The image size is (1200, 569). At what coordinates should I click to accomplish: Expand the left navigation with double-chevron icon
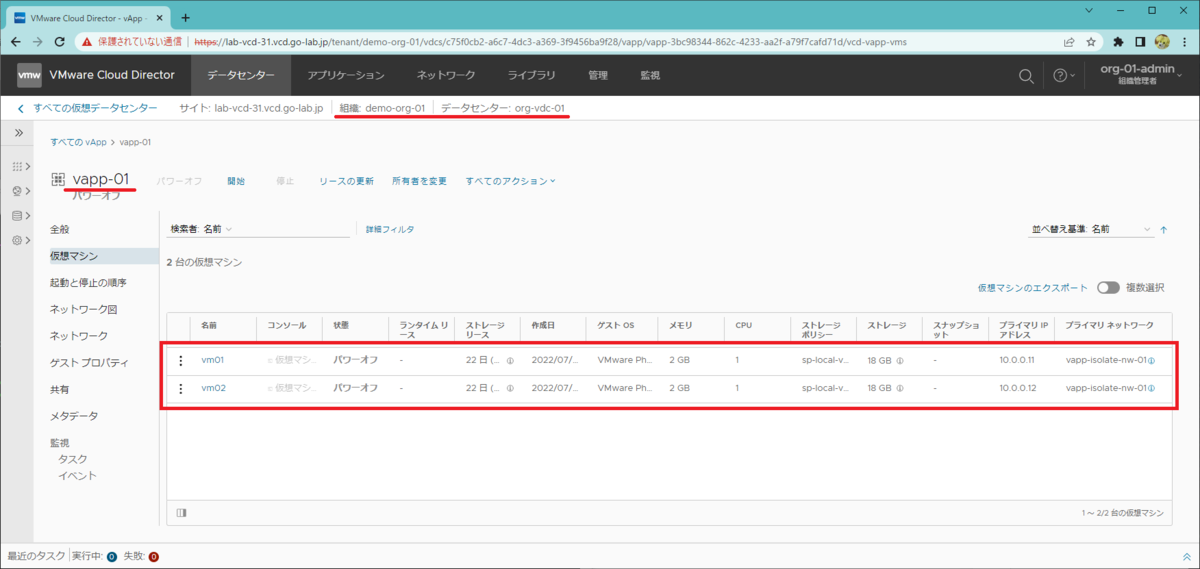(x=18, y=133)
